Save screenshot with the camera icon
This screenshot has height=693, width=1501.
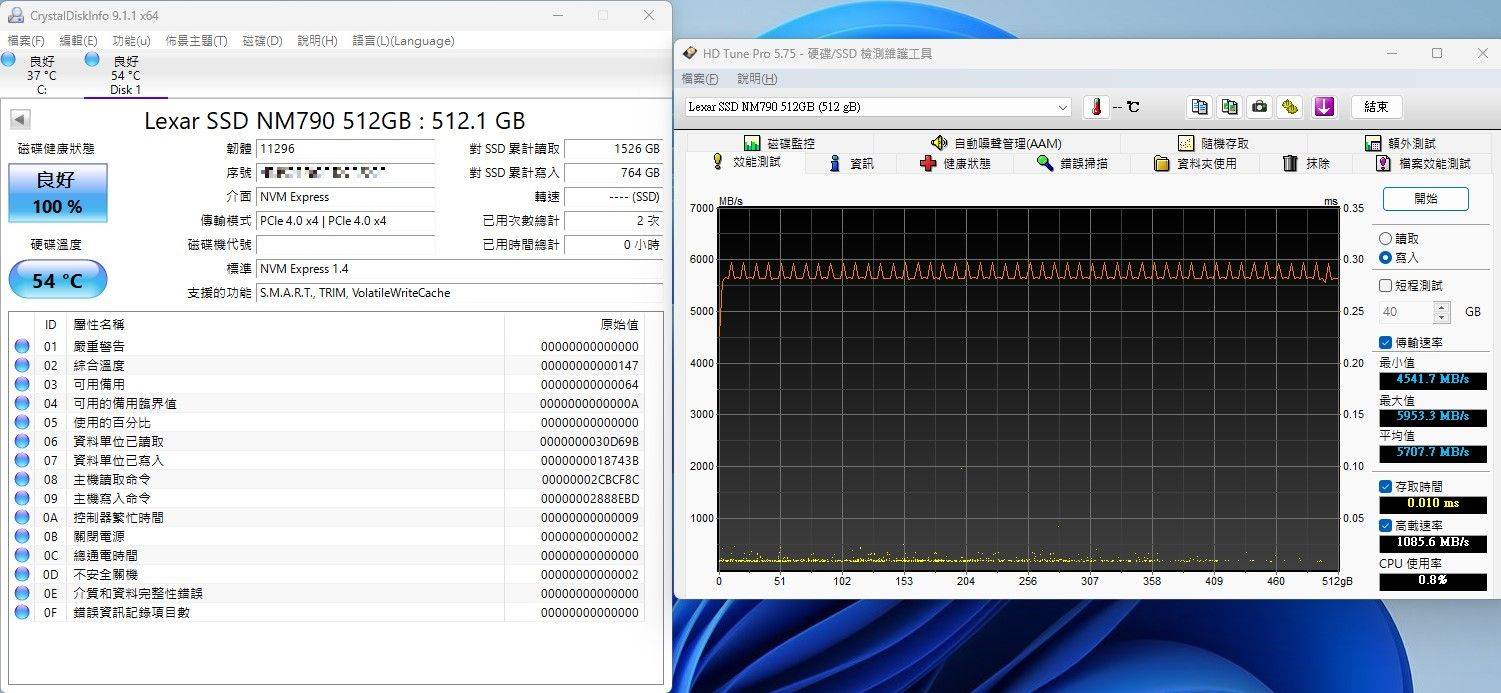[1260, 107]
